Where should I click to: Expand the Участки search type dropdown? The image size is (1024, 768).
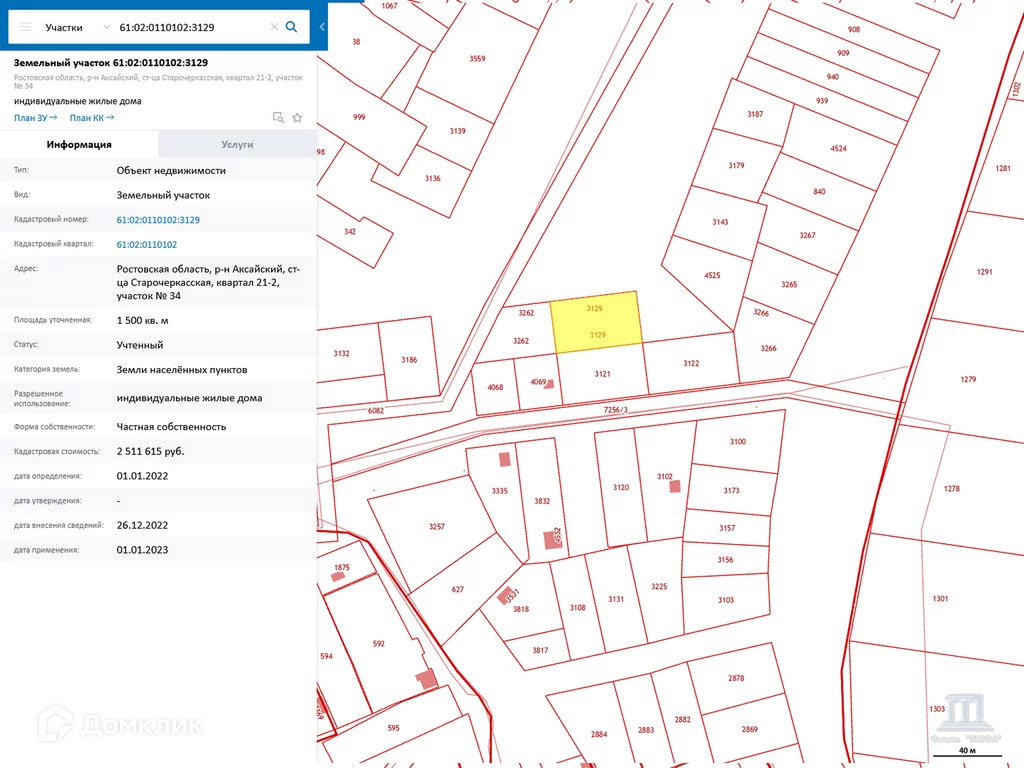106,27
